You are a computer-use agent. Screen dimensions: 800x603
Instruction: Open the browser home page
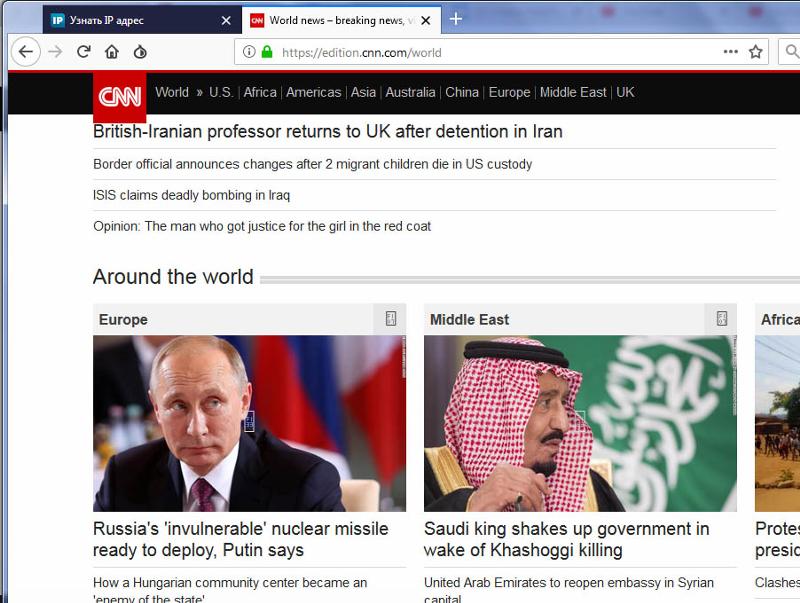[112, 52]
